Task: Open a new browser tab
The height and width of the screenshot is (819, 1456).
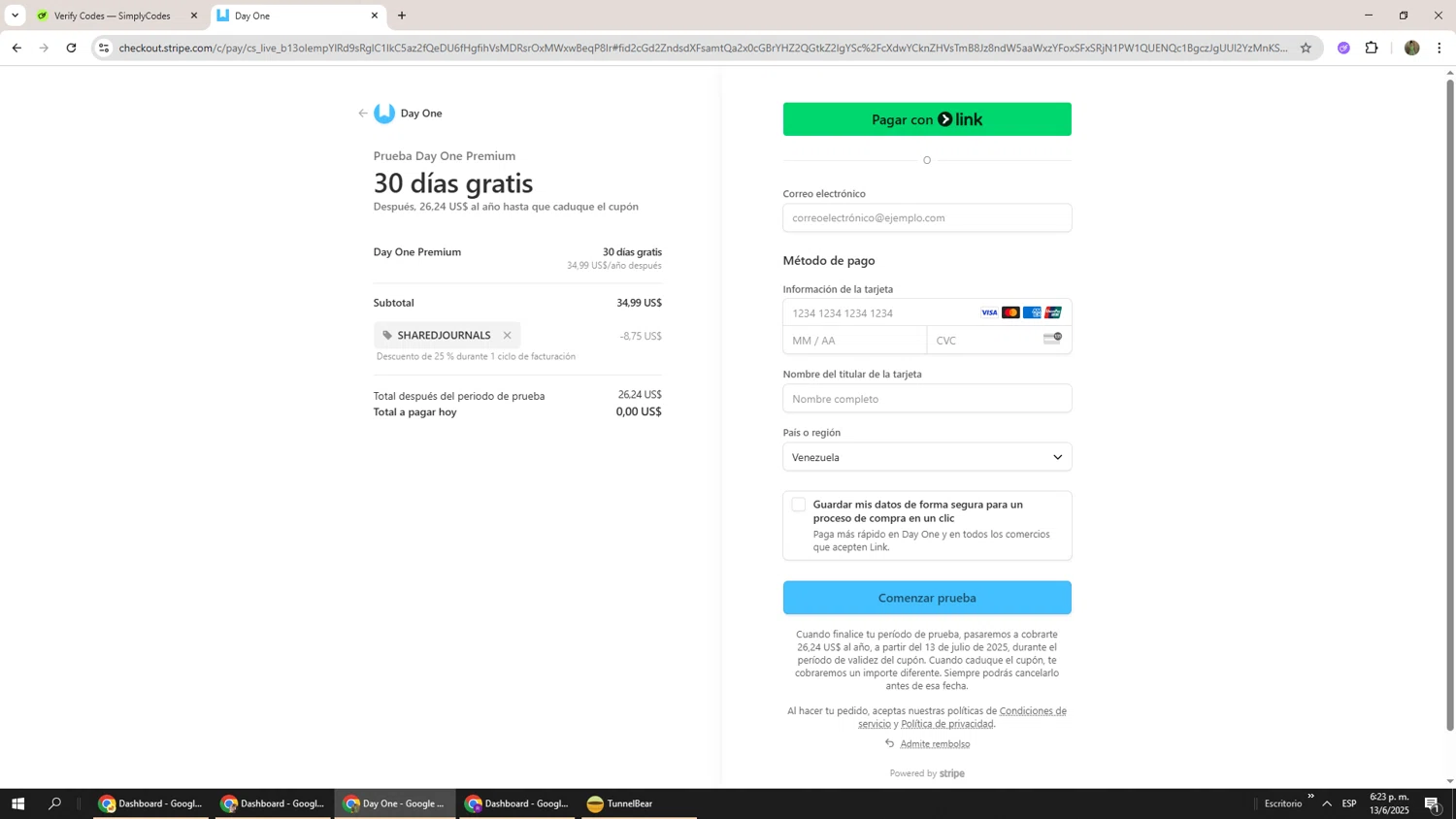Action: [402, 16]
